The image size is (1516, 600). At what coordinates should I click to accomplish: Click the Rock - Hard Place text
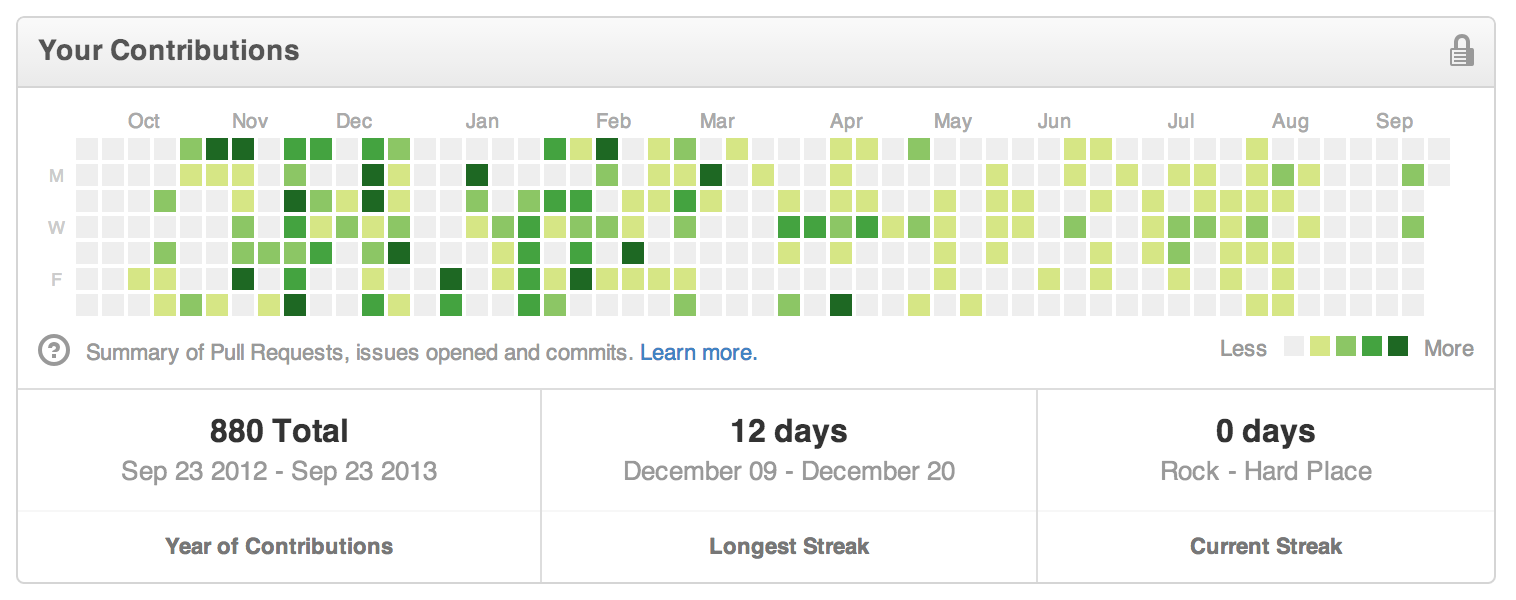coord(1266,471)
